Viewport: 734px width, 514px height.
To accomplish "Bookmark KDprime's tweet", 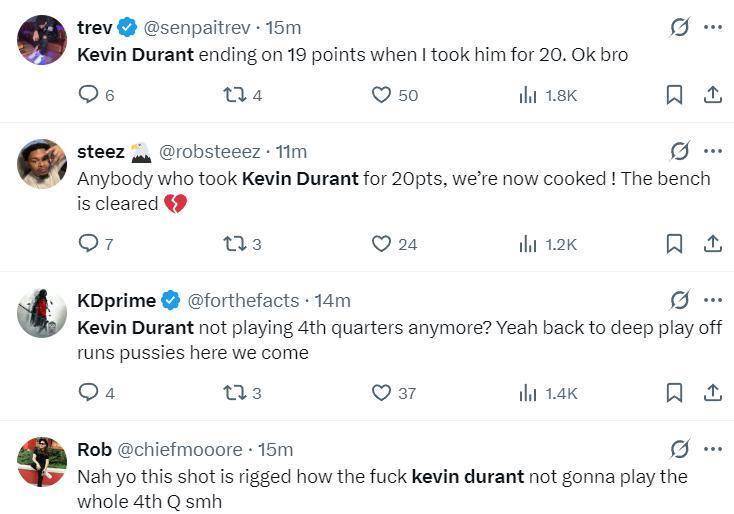I will [x=675, y=393].
